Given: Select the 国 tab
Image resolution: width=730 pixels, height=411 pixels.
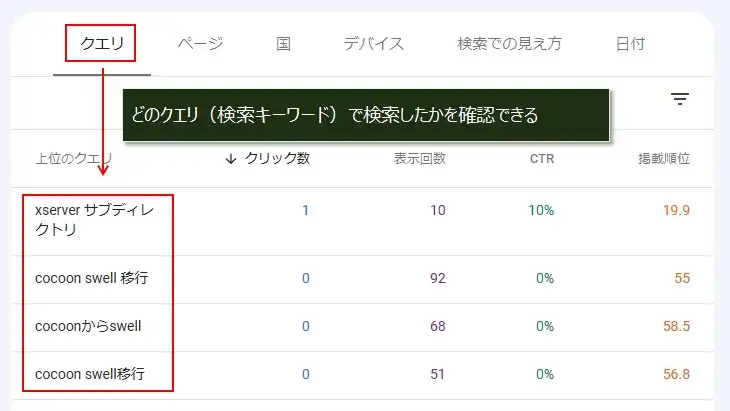Looking at the screenshot, I should tap(283, 44).
